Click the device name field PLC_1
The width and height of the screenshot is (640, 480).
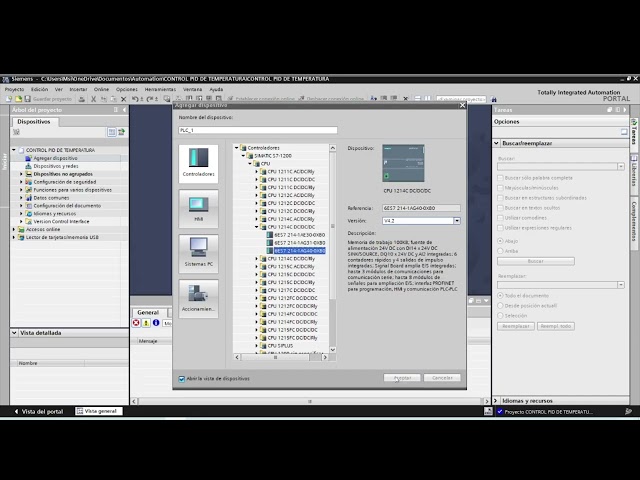(x=257, y=130)
